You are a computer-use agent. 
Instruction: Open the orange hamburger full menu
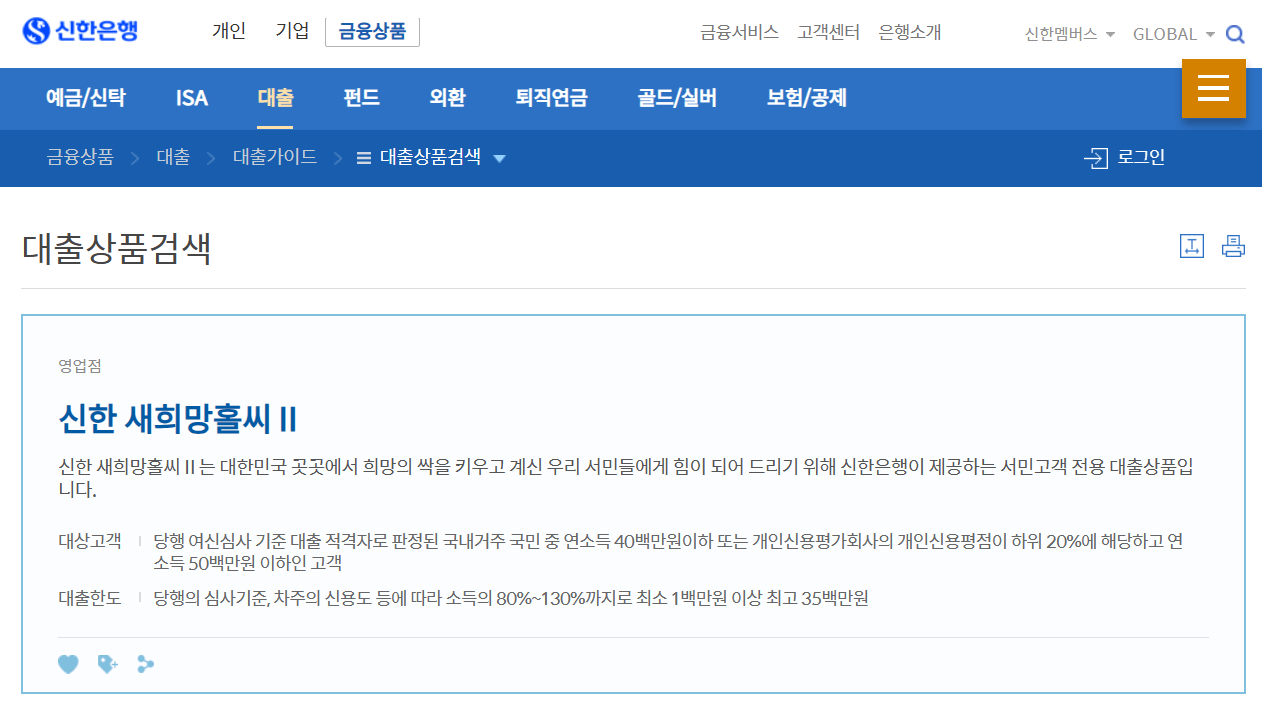(x=1213, y=88)
